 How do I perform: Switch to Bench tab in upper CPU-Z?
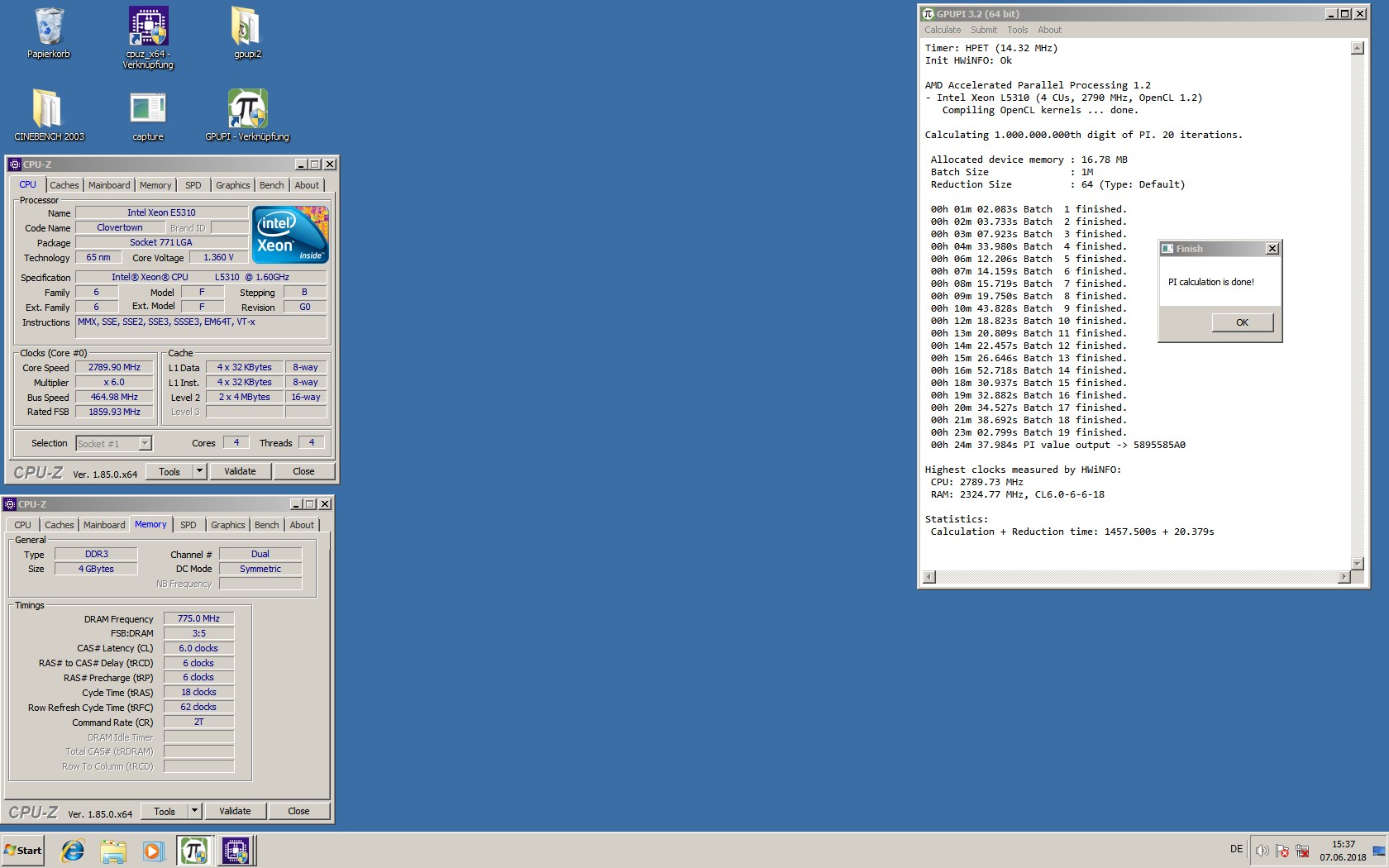[x=271, y=185]
